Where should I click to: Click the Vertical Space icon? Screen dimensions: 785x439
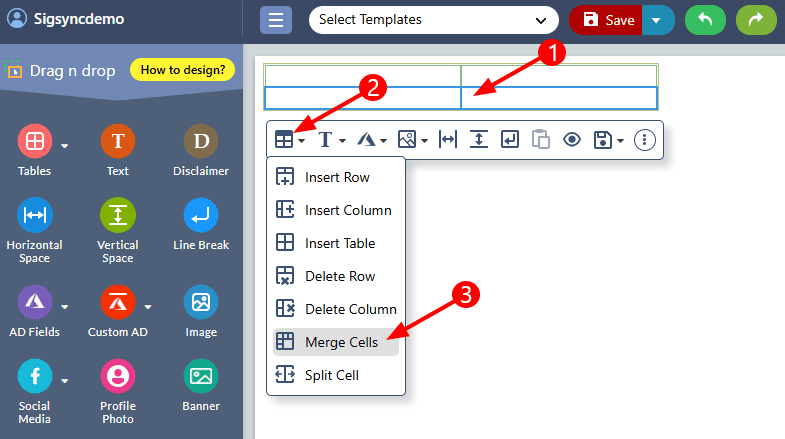pos(118,216)
